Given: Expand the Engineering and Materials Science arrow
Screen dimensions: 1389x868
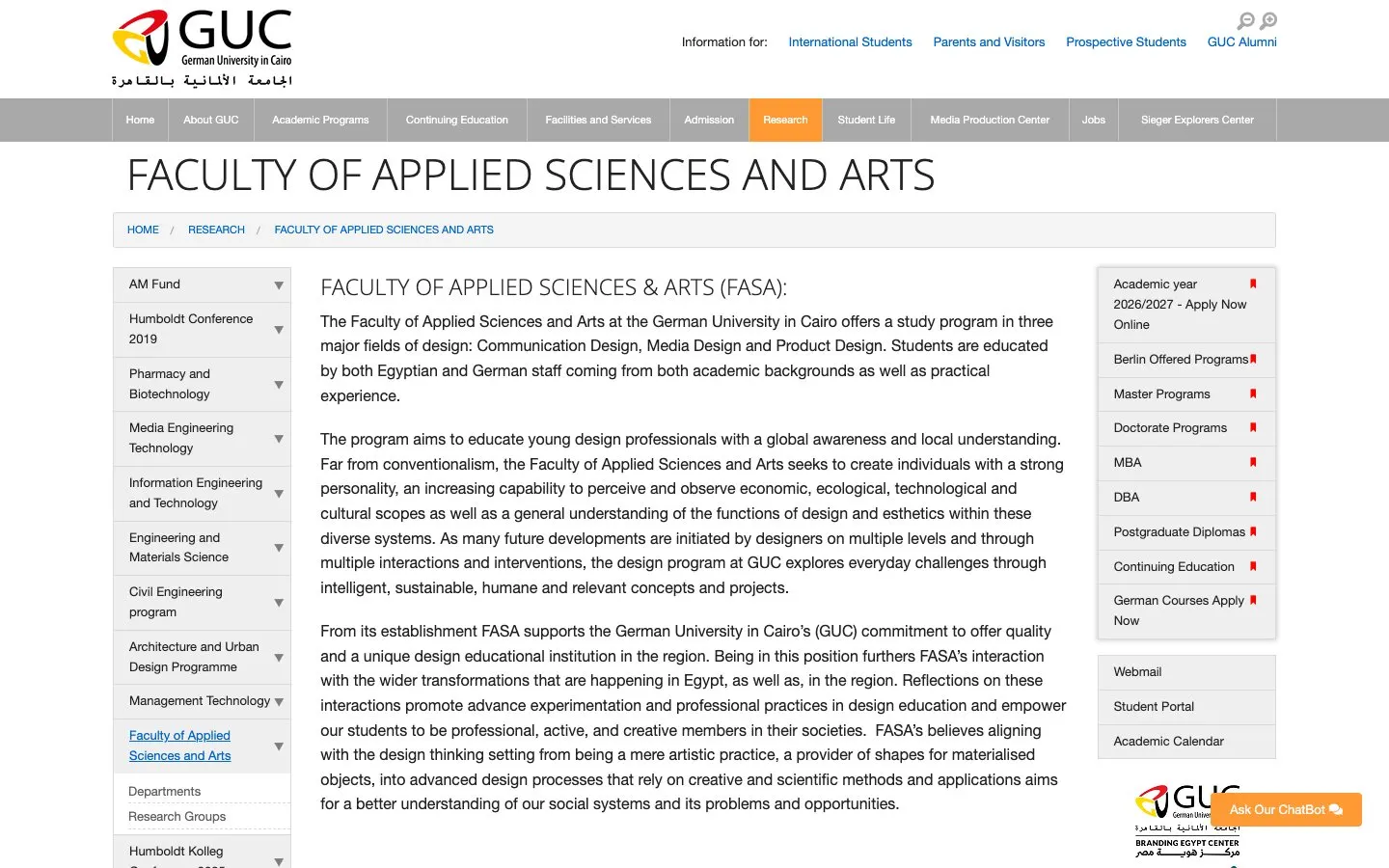Looking at the screenshot, I should click(x=279, y=548).
